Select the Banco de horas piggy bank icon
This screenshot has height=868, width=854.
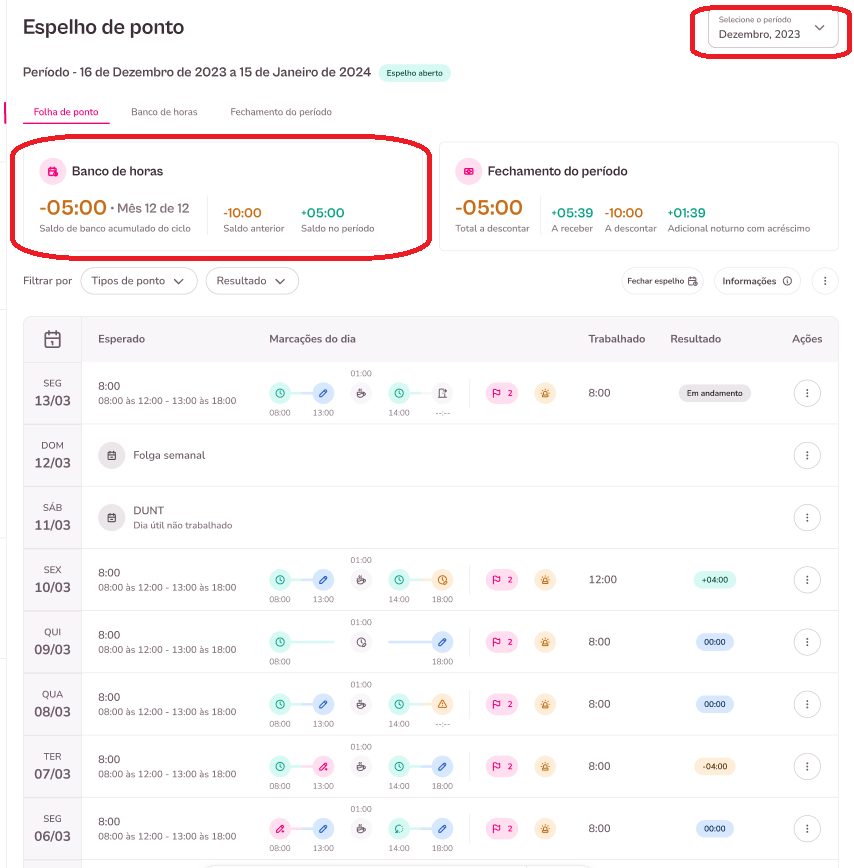pos(52,171)
